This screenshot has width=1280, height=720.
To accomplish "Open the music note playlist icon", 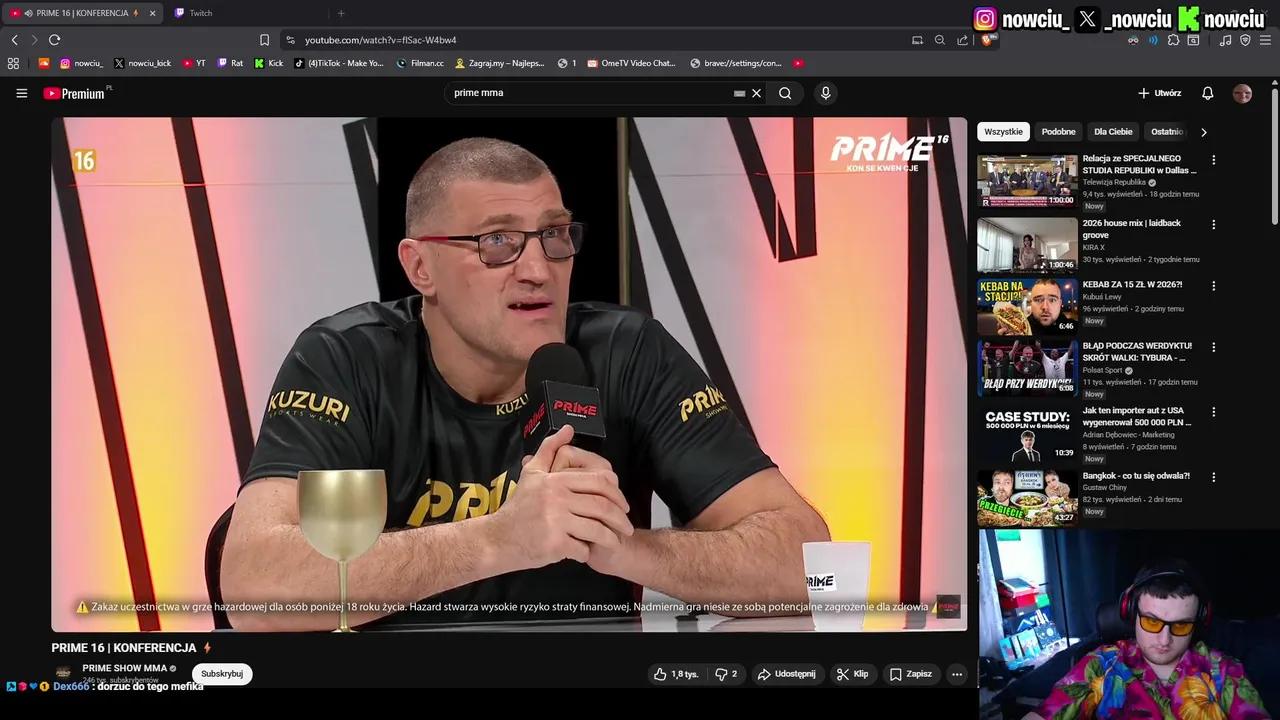I will click(x=1225, y=40).
